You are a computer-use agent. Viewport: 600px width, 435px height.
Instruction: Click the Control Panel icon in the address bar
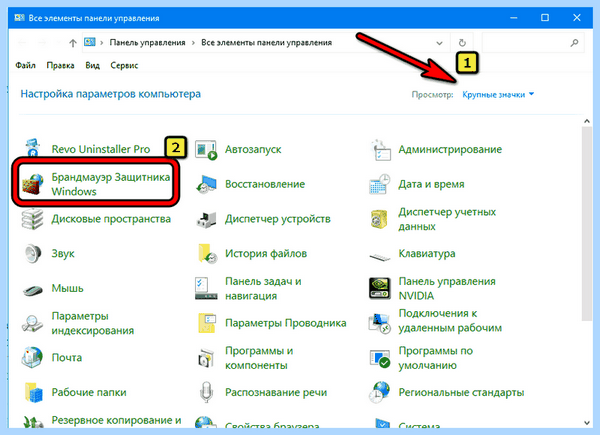coord(90,42)
